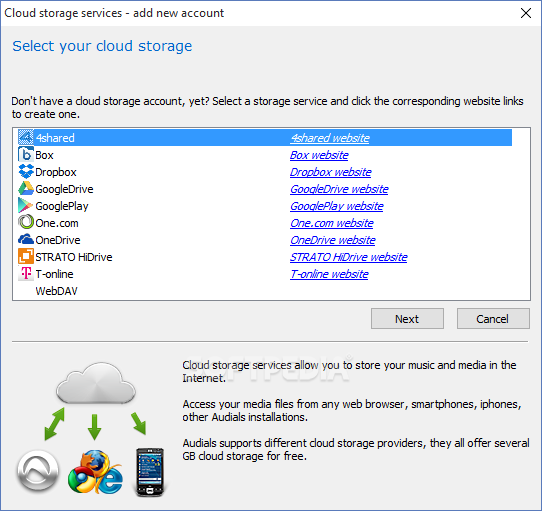Select the T-online row

click(x=265, y=273)
